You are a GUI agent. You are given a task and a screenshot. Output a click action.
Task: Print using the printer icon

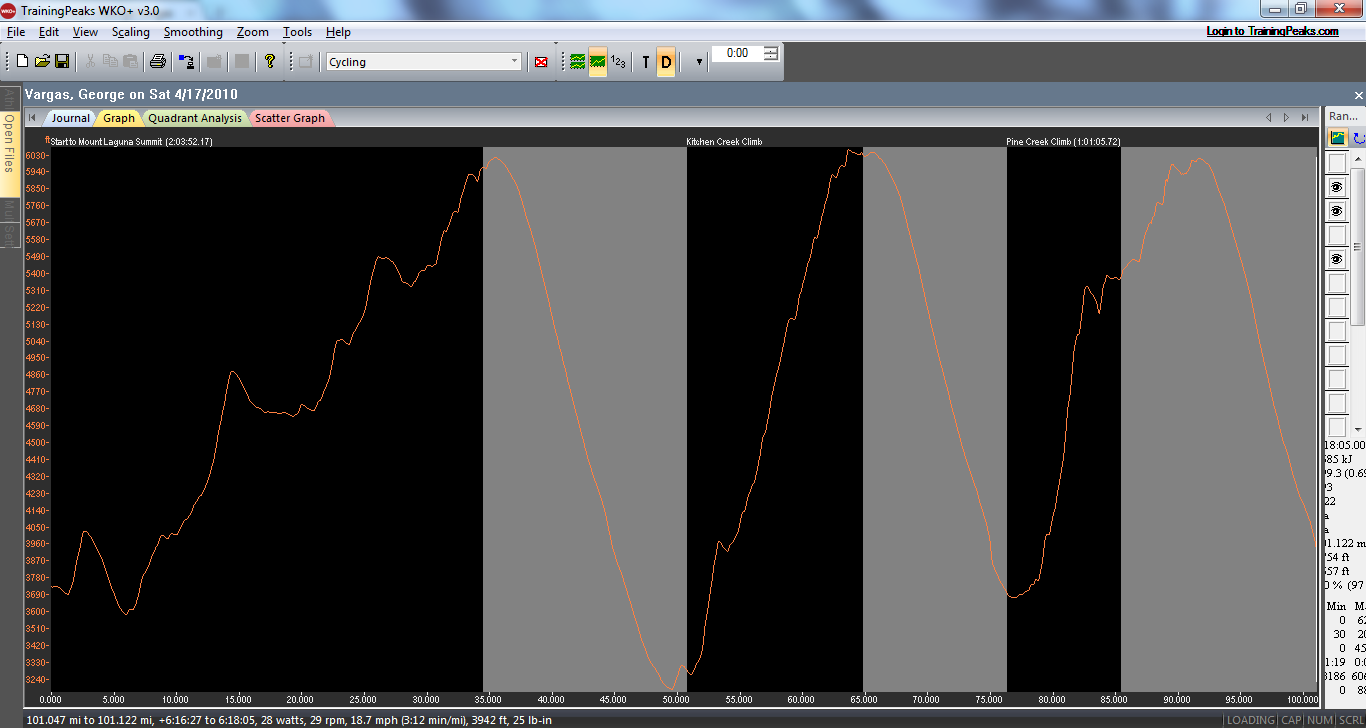pos(158,62)
